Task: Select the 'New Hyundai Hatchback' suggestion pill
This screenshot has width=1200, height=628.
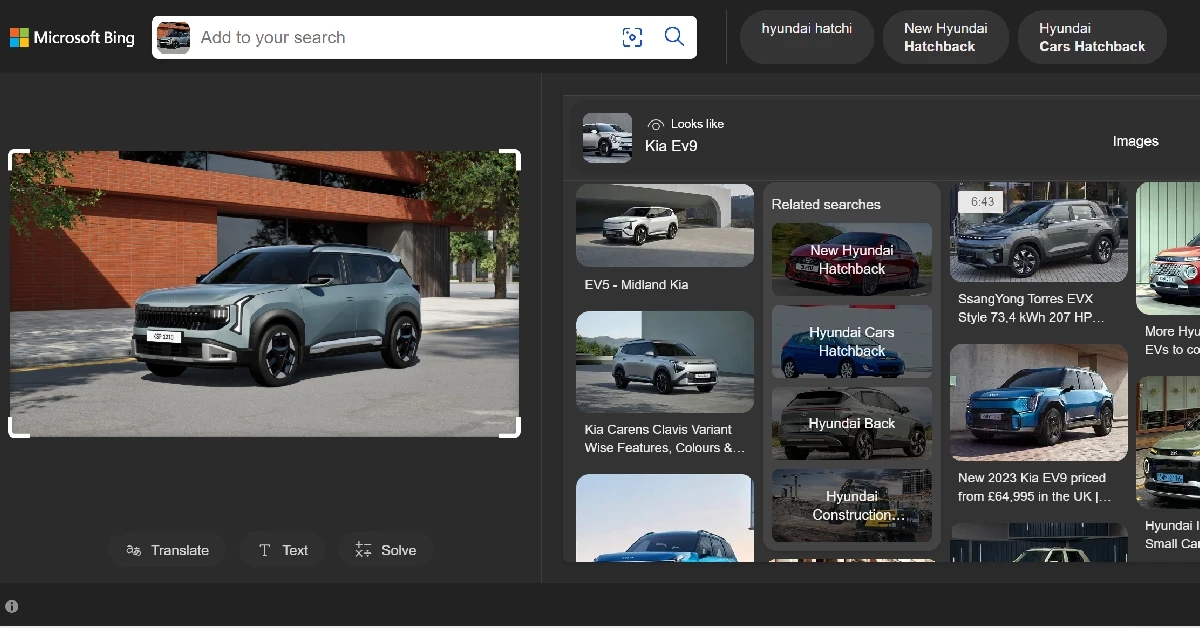Action: click(945, 37)
